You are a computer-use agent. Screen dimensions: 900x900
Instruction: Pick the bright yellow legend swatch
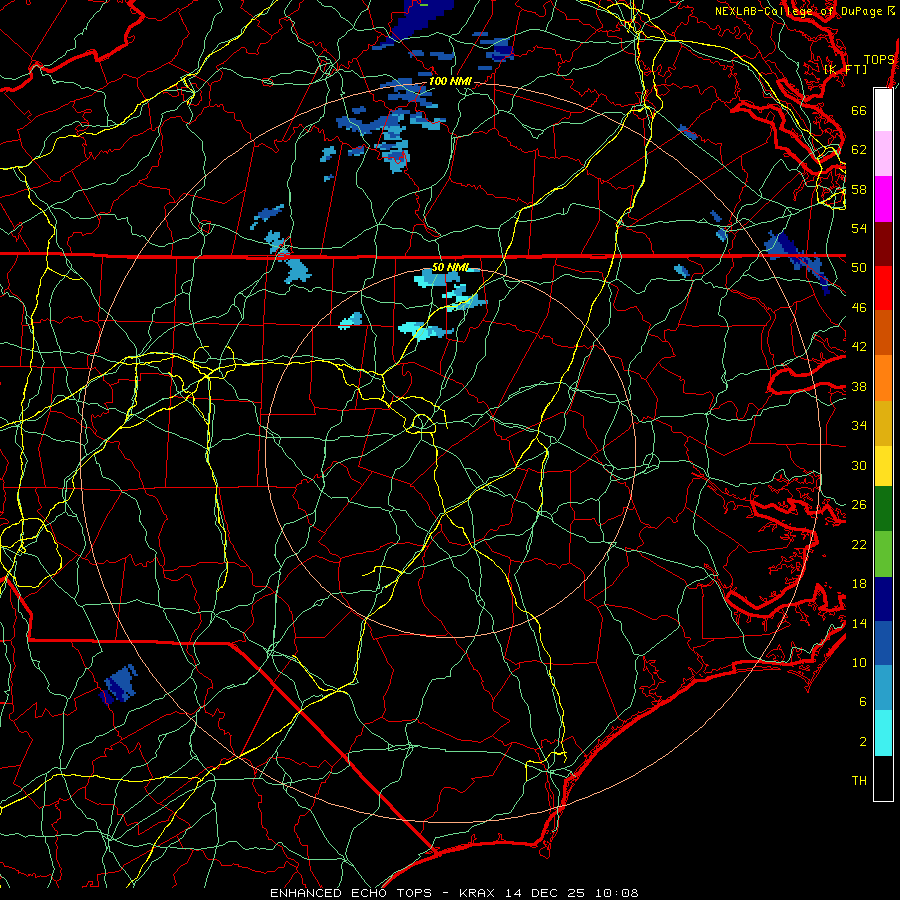point(883,465)
